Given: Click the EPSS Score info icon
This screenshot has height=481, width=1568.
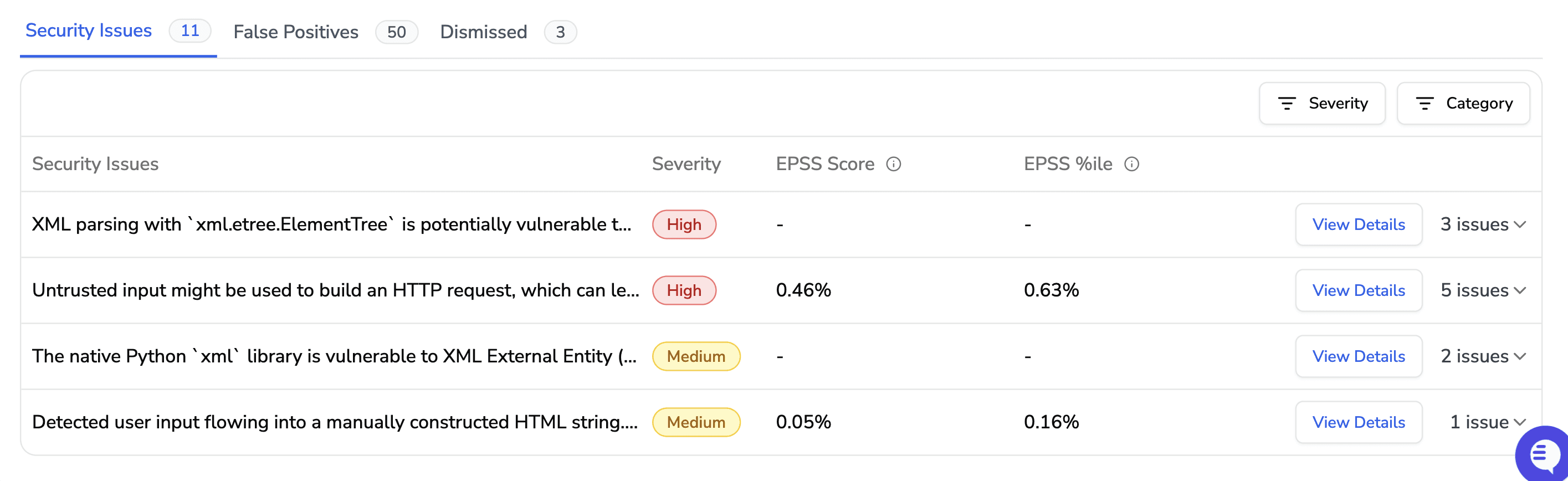Looking at the screenshot, I should point(893,164).
